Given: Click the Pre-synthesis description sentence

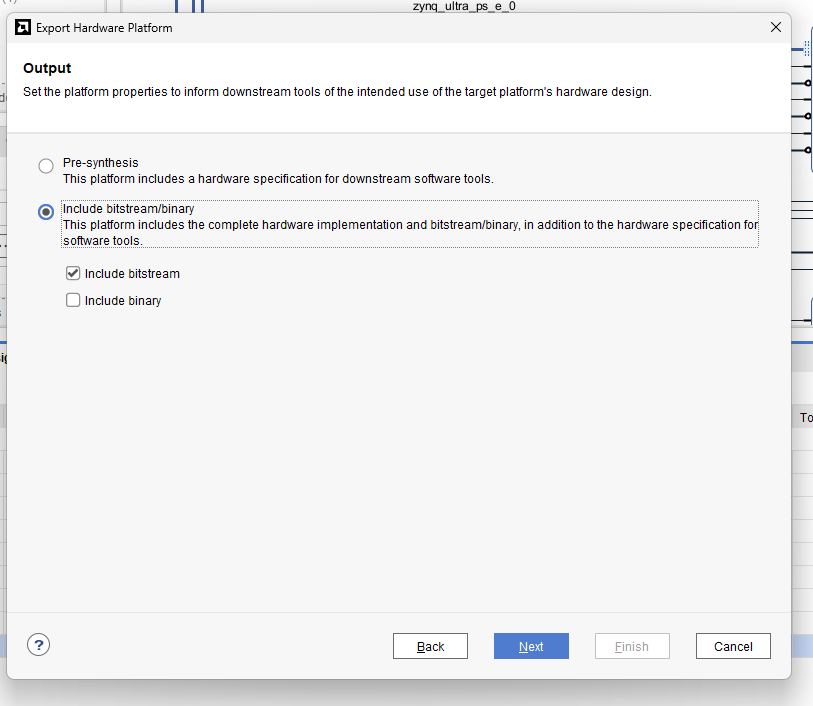Looking at the screenshot, I should tap(278, 179).
